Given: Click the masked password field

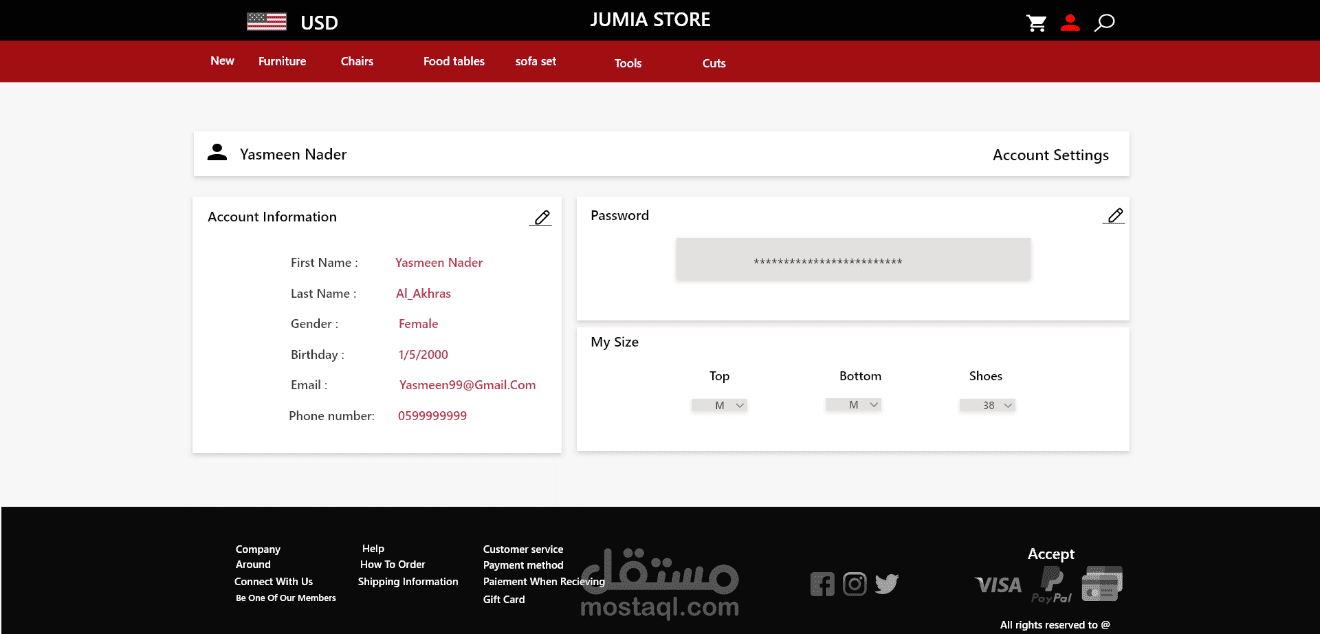Looking at the screenshot, I should (x=853, y=260).
